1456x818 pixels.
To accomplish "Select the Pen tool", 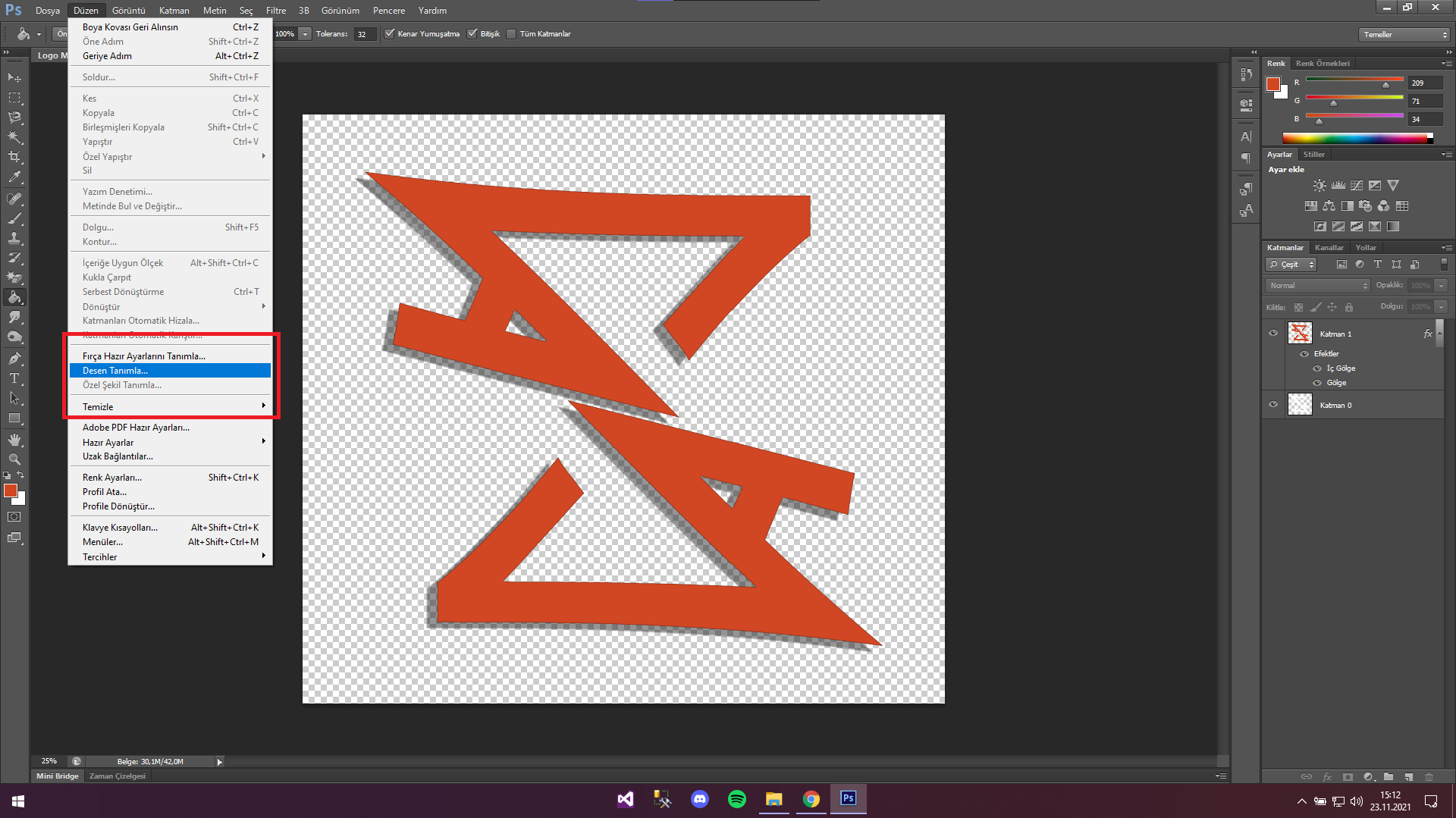I will click(x=14, y=358).
